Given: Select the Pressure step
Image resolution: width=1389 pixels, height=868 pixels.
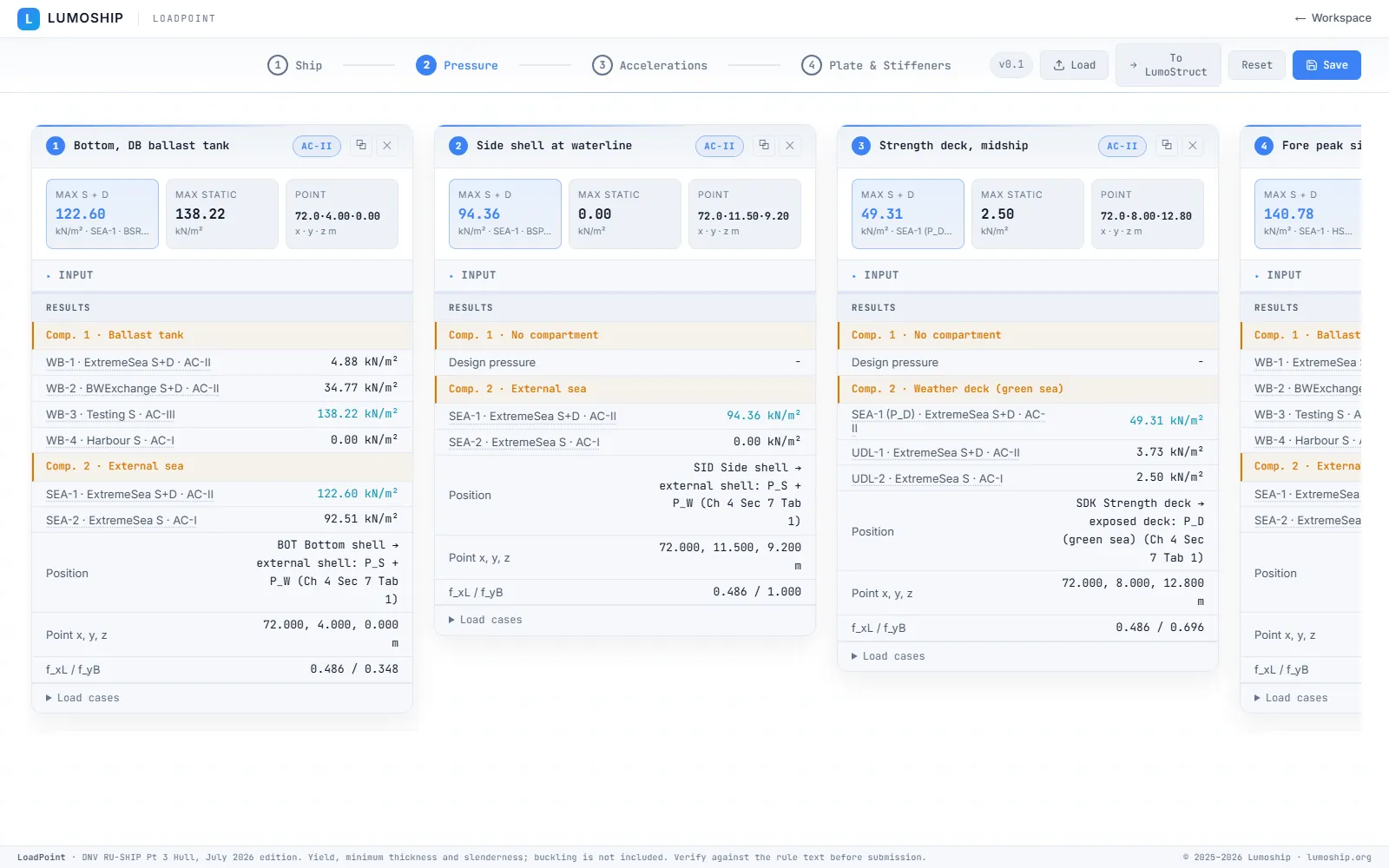Looking at the screenshot, I should click(x=457, y=65).
